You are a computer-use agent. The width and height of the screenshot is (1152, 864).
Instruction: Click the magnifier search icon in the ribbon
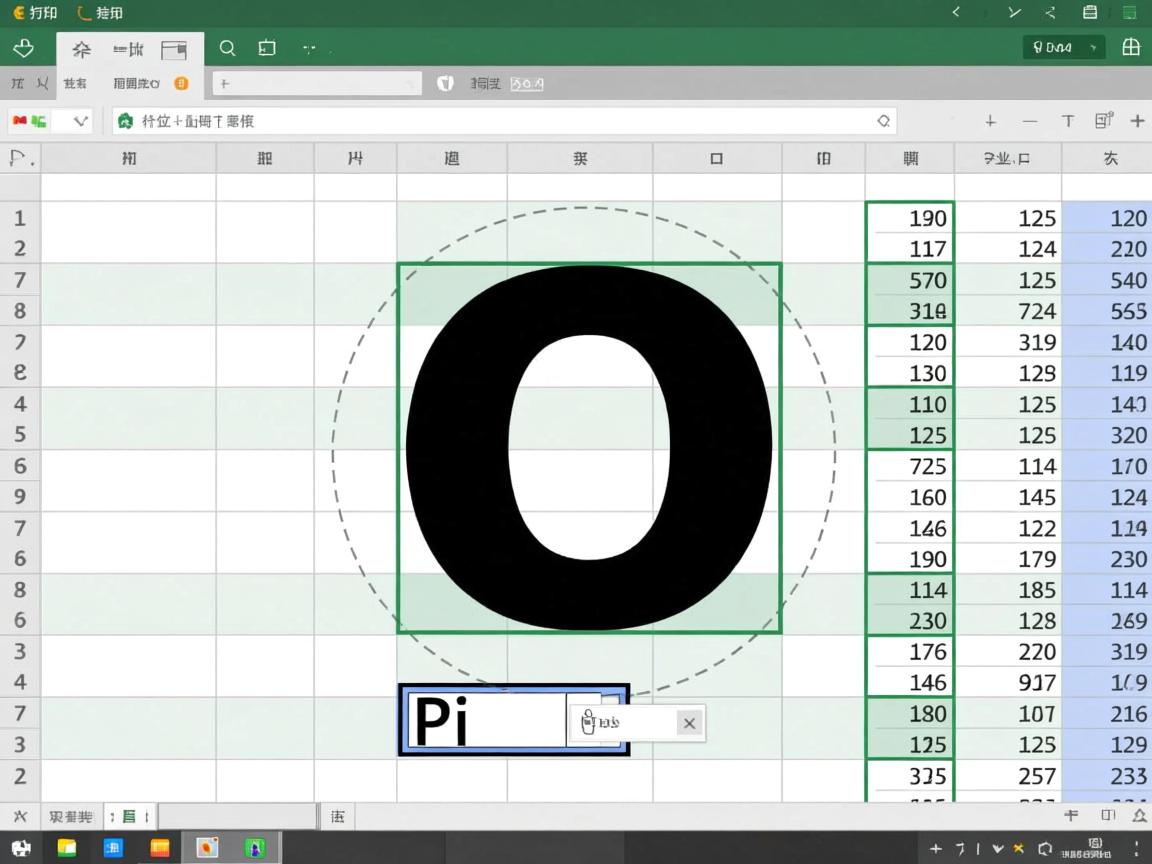point(228,48)
